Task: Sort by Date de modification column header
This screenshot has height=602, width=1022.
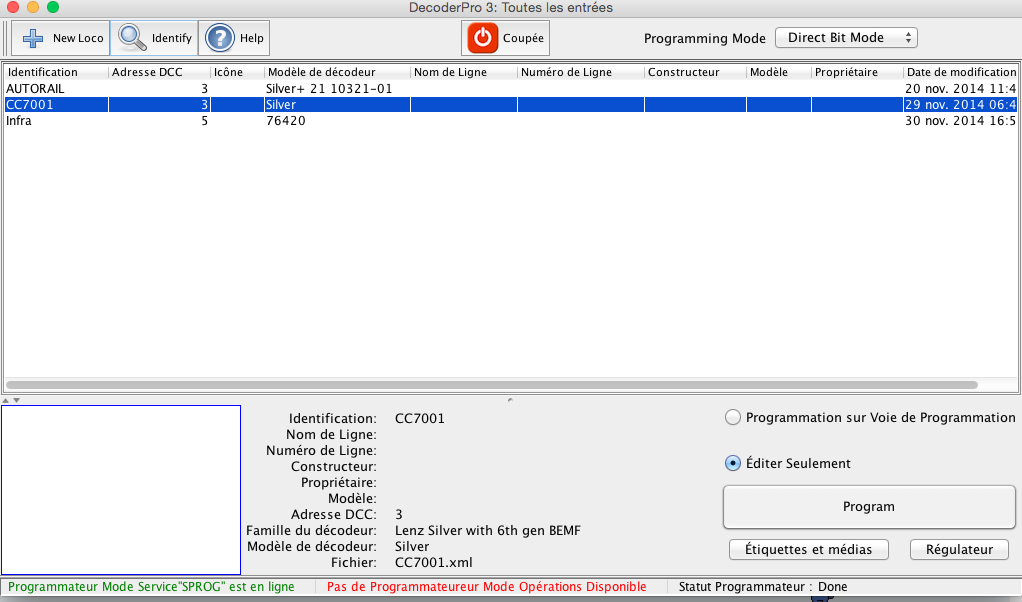Action: click(961, 72)
